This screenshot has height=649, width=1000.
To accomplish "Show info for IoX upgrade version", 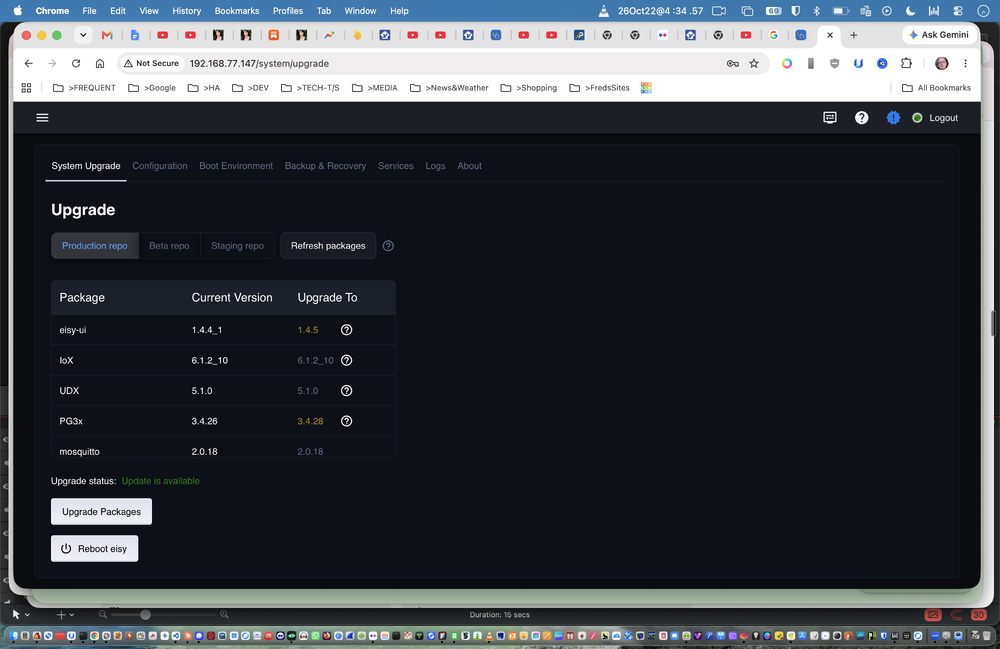I will [x=346, y=360].
